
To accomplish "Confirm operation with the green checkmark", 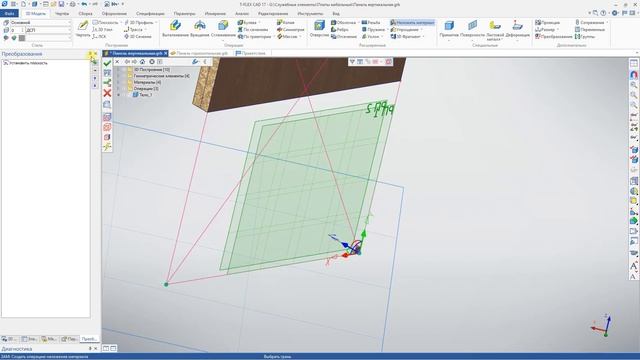I will (x=107, y=63).
